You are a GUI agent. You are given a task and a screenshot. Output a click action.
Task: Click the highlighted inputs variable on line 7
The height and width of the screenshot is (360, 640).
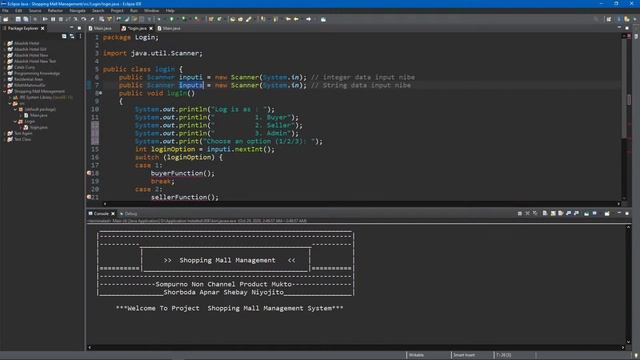click(191, 85)
